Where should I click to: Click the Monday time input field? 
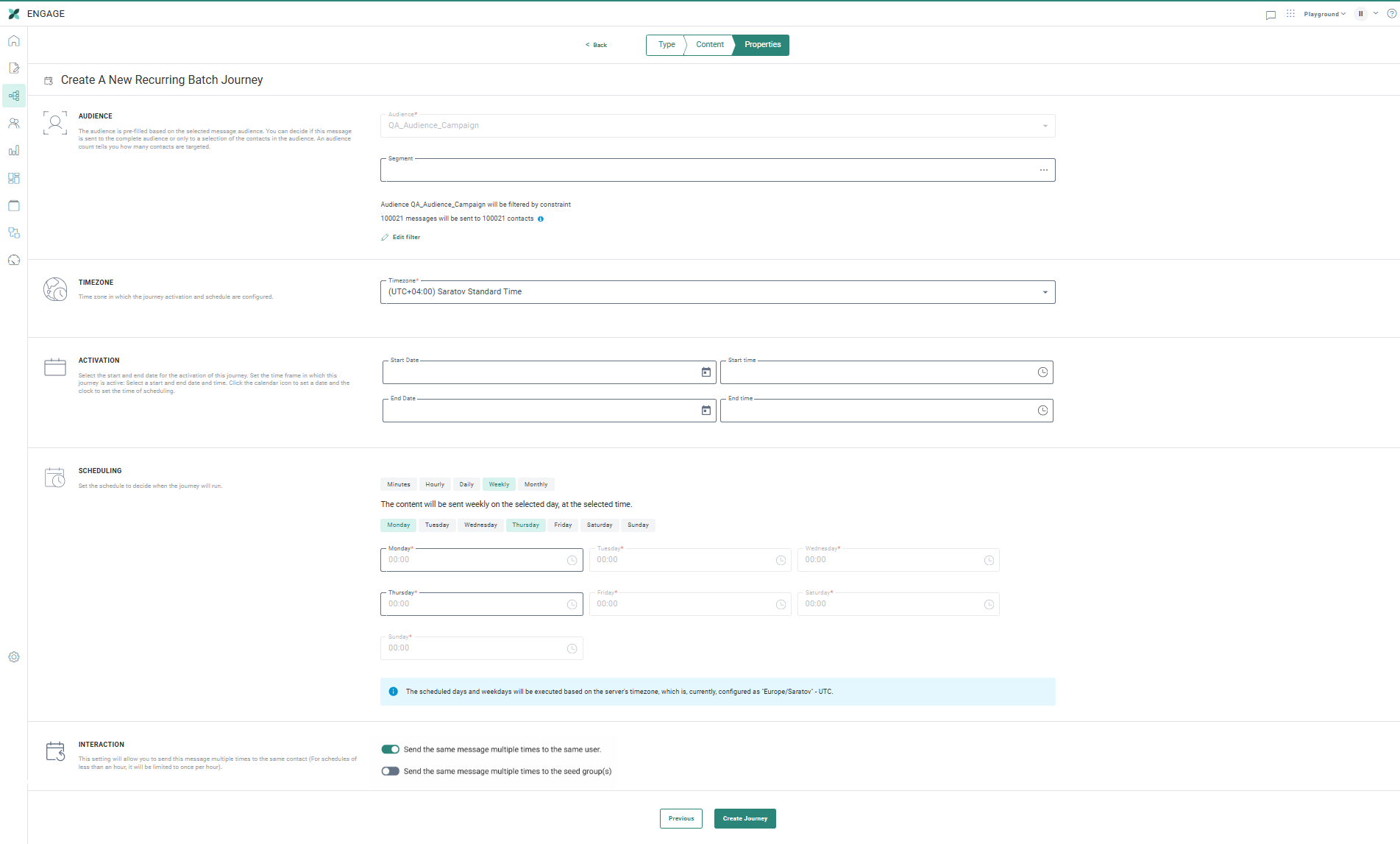[x=475, y=560]
